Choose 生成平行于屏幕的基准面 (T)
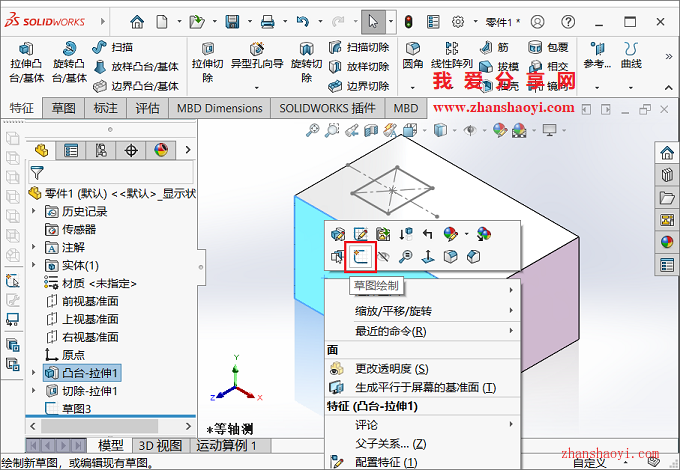Screen dimensions: 680x470 click(422, 387)
